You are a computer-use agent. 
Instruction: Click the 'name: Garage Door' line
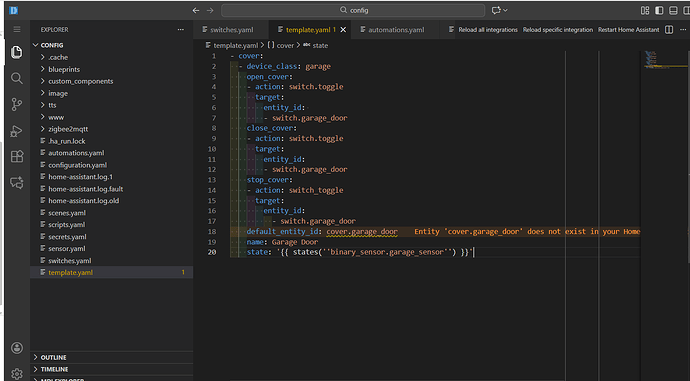click(x=282, y=242)
